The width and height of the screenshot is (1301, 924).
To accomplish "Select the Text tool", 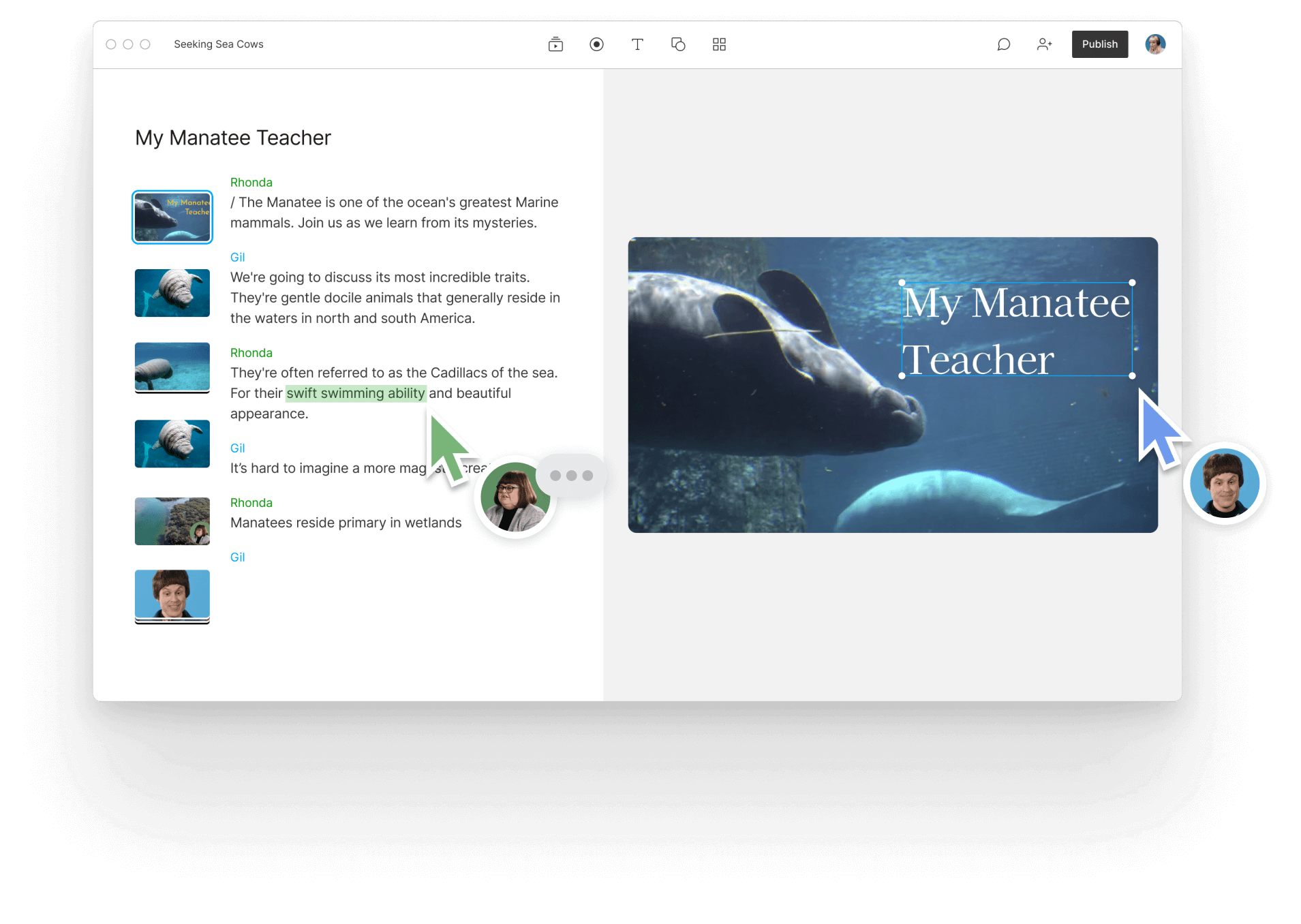I will point(638,44).
